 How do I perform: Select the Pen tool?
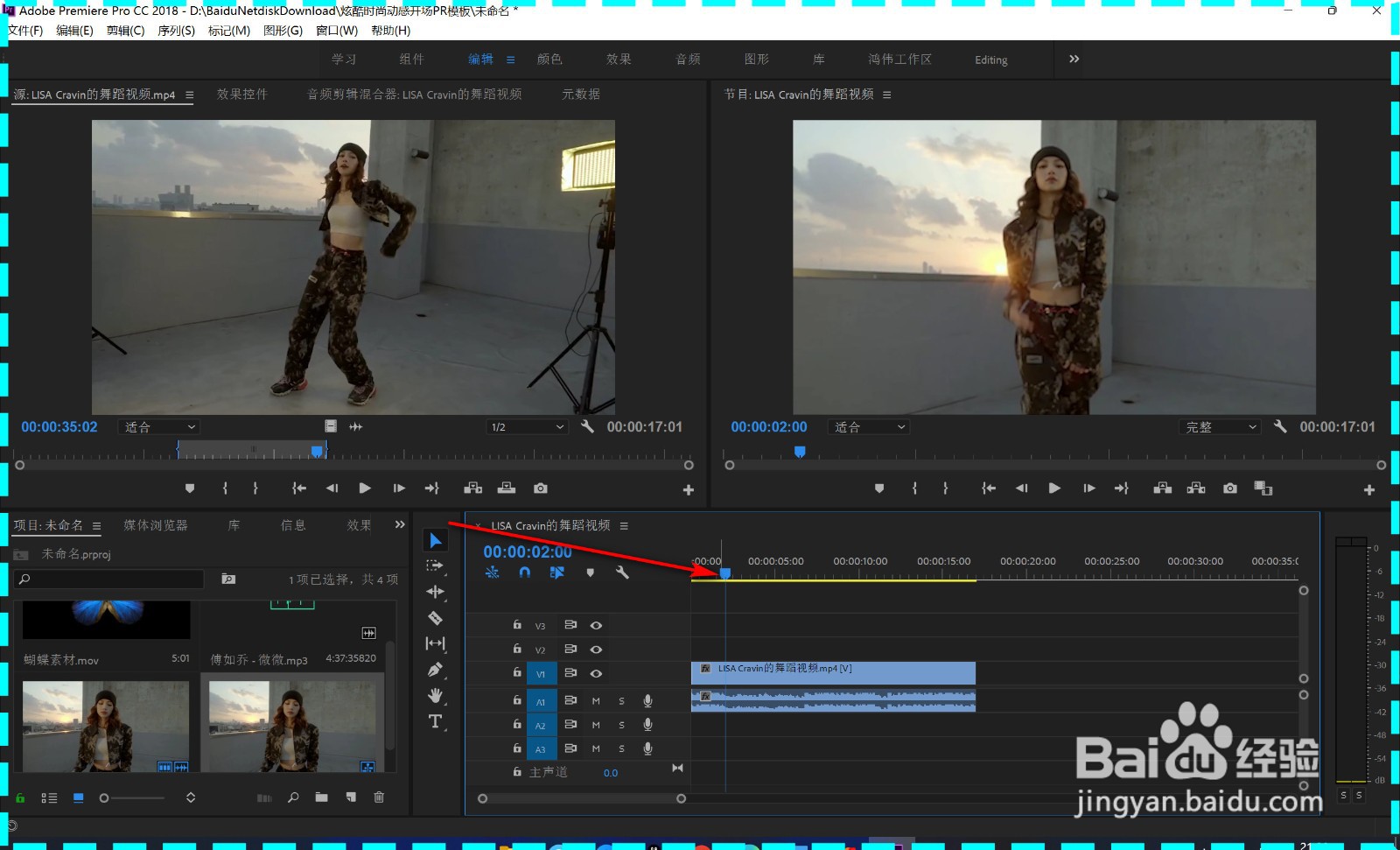[x=435, y=670]
